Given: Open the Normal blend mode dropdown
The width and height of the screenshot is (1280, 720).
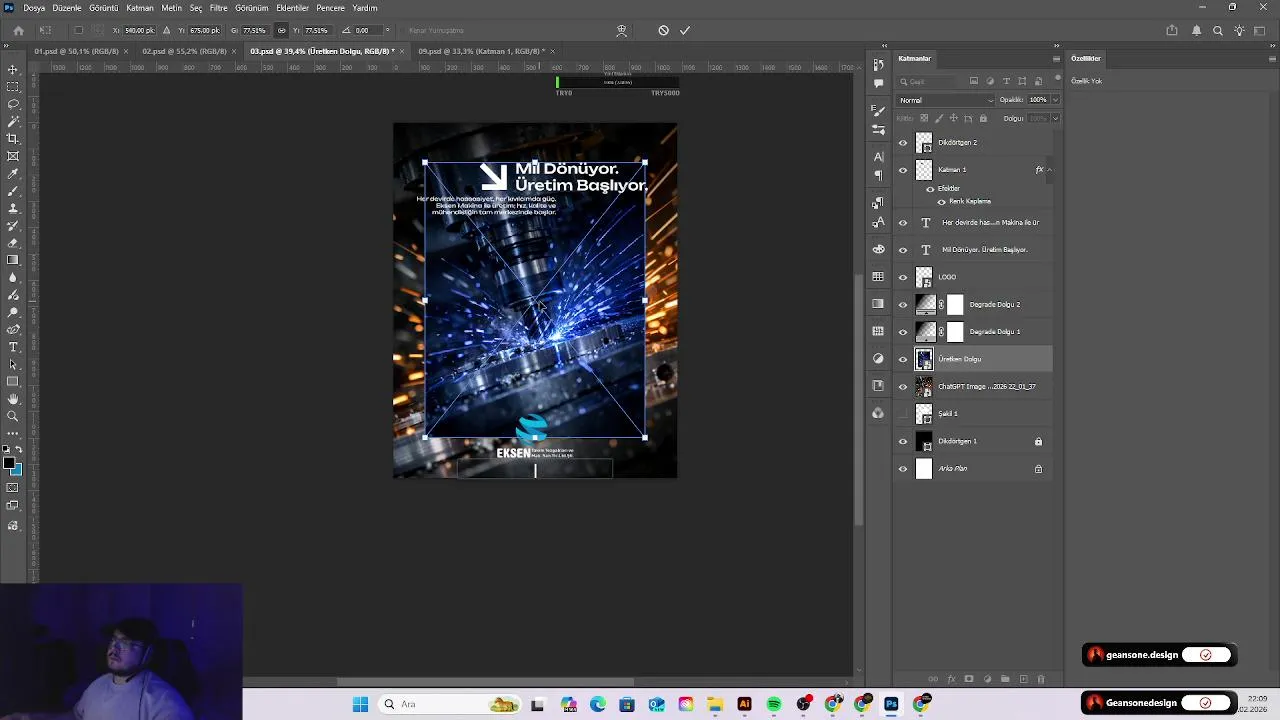Looking at the screenshot, I should pyautogui.click(x=946, y=100).
